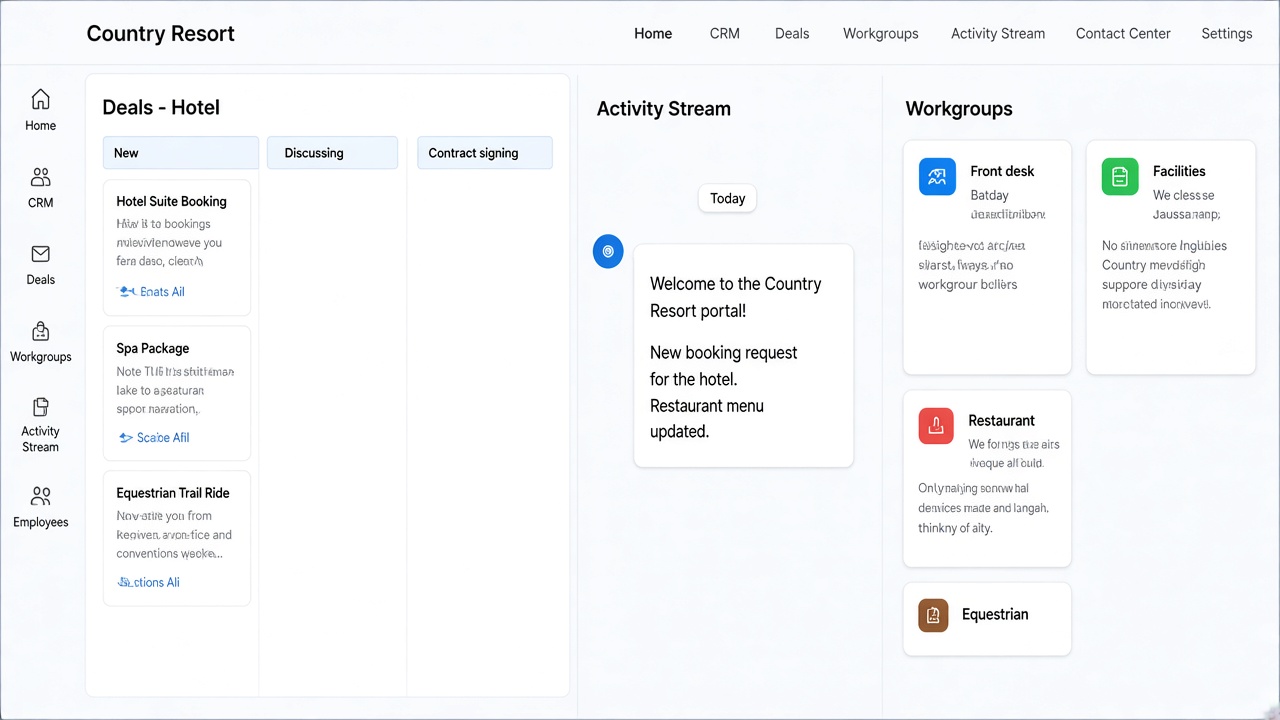Switch to Home in top navigation
Image resolution: width=1280 pixels, height=720 pixels.
(653, 33)
